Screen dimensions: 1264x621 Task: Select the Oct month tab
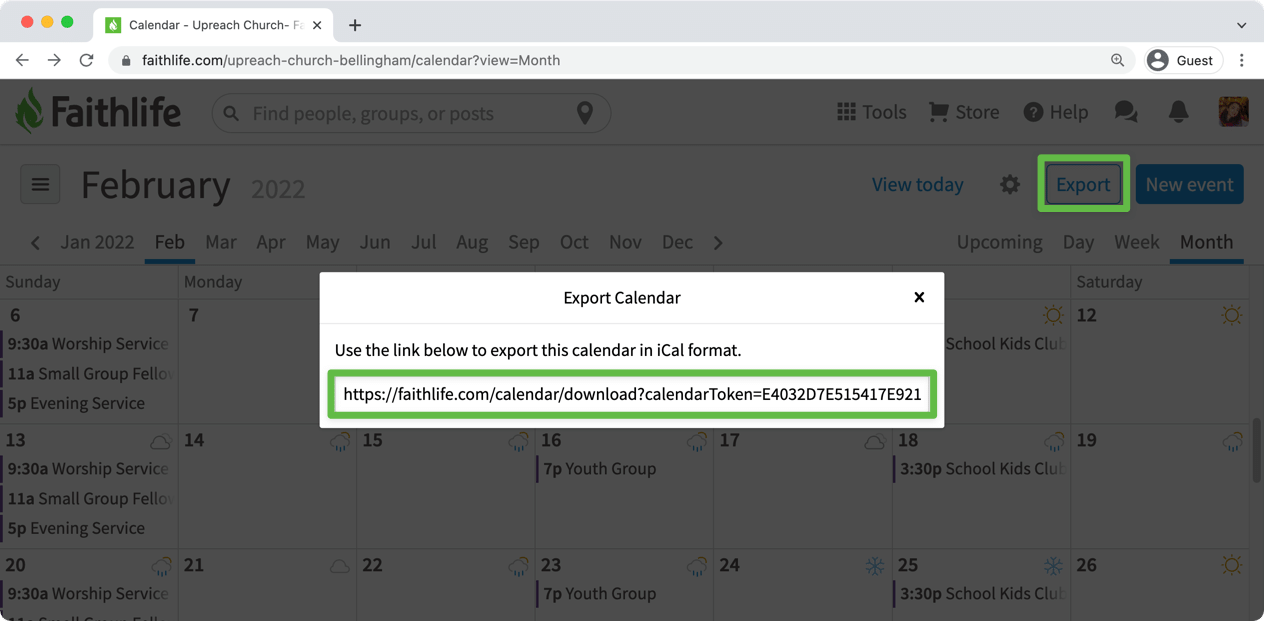click(574, 242)
